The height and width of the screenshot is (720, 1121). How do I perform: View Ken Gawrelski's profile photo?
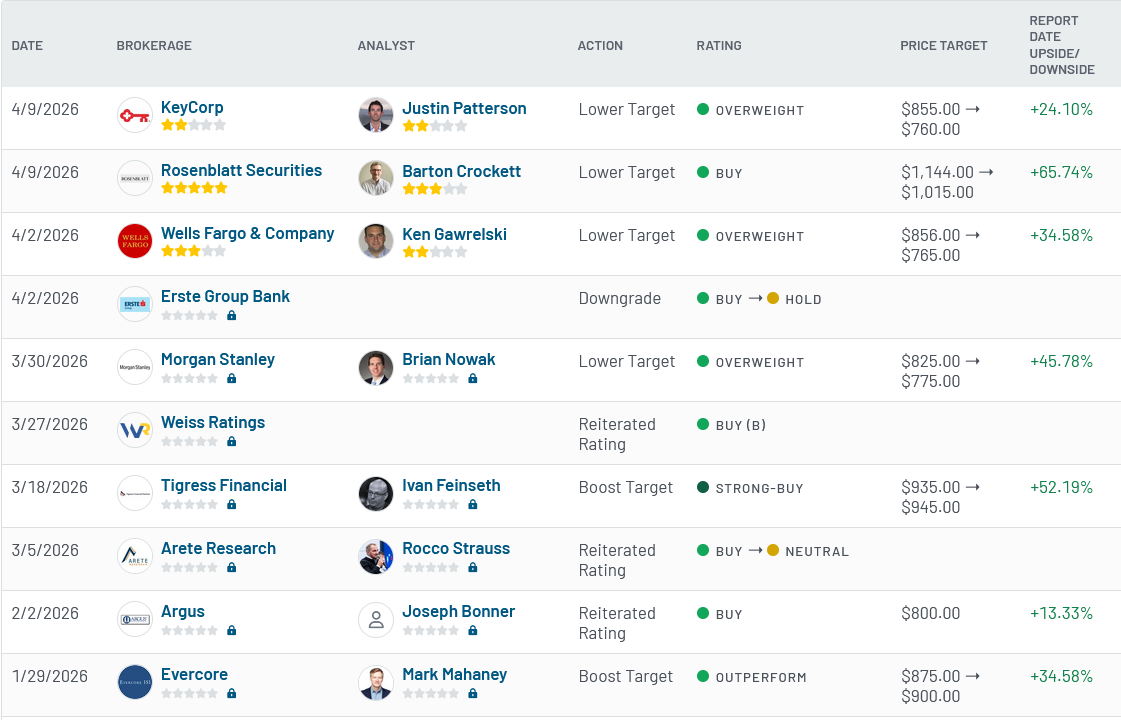pyautogui.click(x=375, y=241)
